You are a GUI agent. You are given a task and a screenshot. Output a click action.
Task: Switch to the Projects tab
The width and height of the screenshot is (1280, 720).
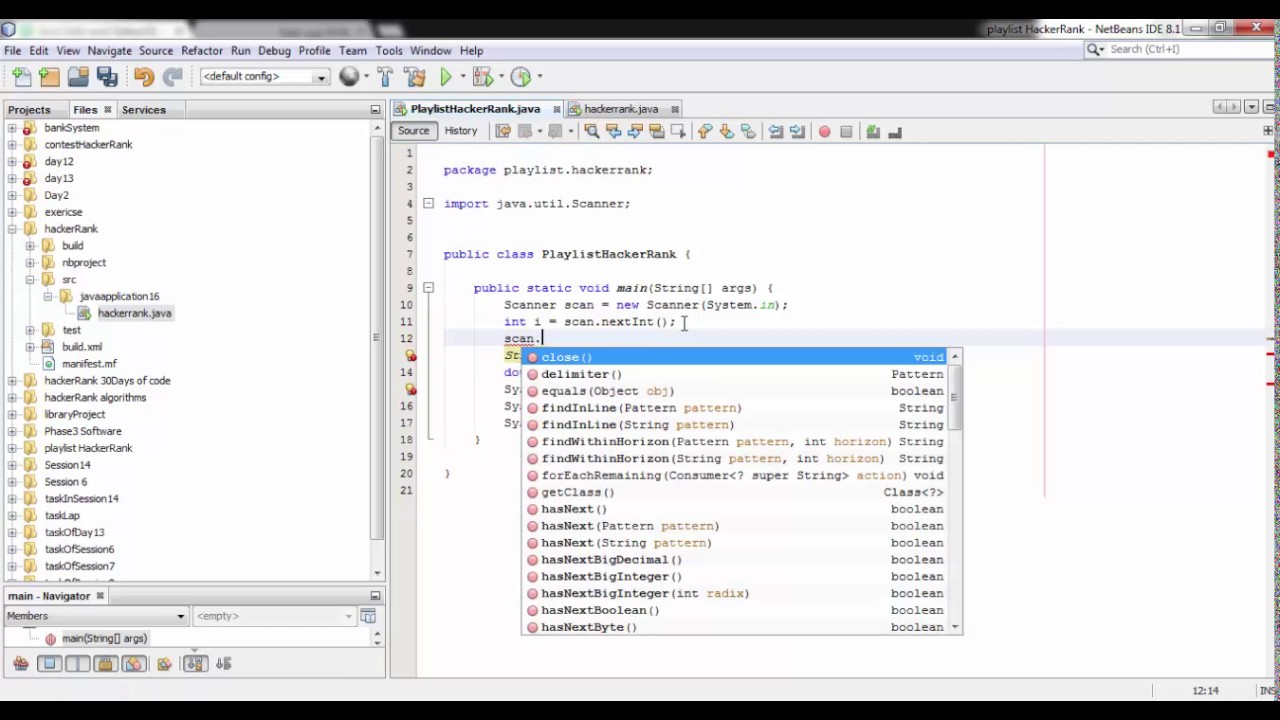click(x=29, y=110)
